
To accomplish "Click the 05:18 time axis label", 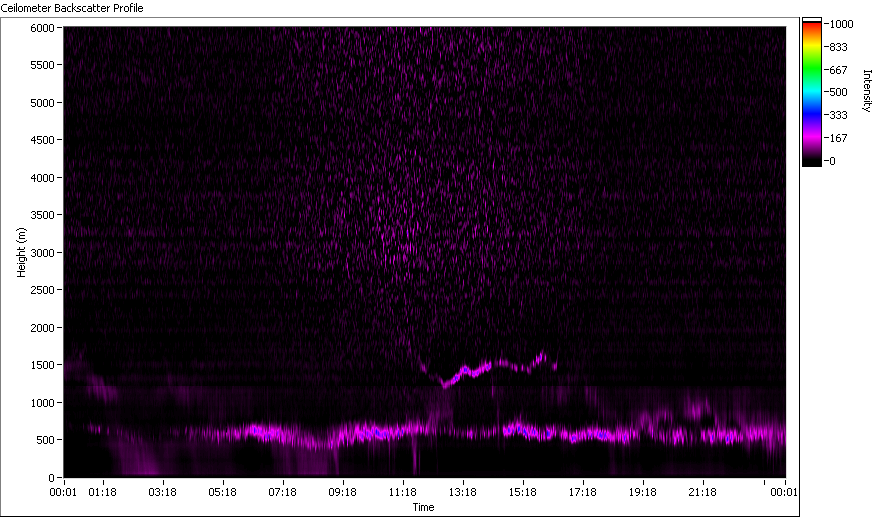I will [x=222, y=492].
